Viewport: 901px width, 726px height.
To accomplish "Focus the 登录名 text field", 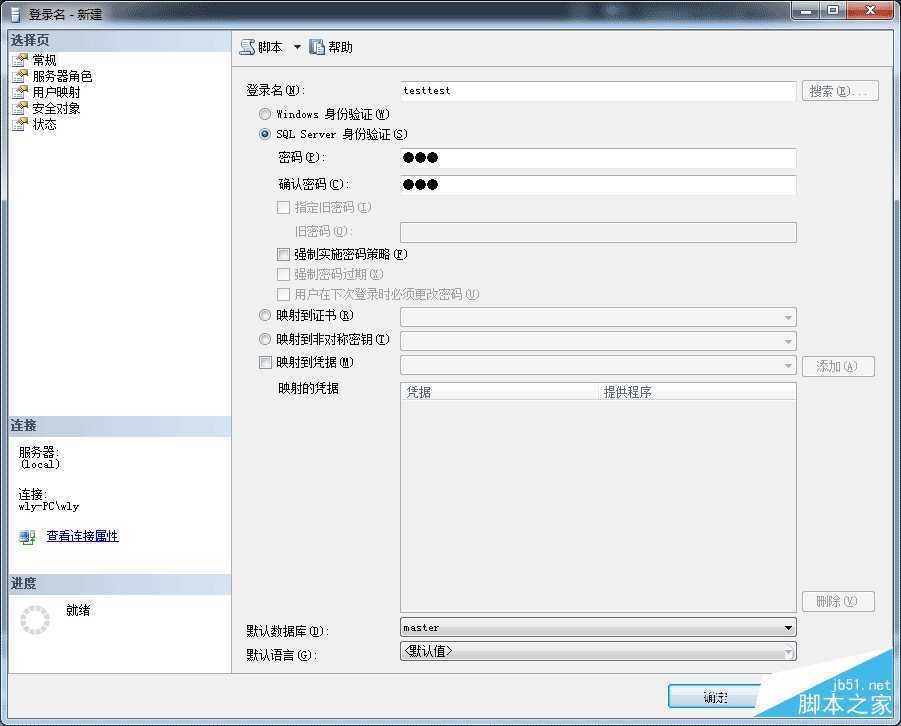I will click(598, 91).
